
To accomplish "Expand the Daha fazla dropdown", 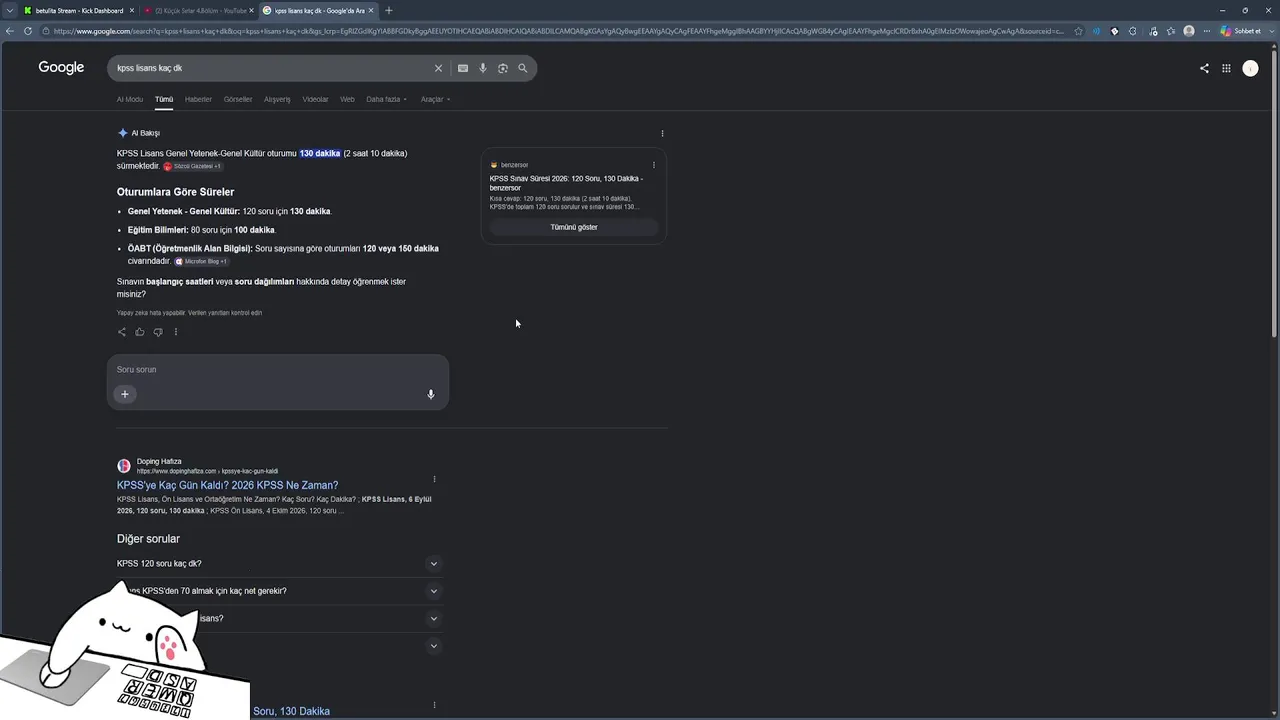I will pos(386,99).
